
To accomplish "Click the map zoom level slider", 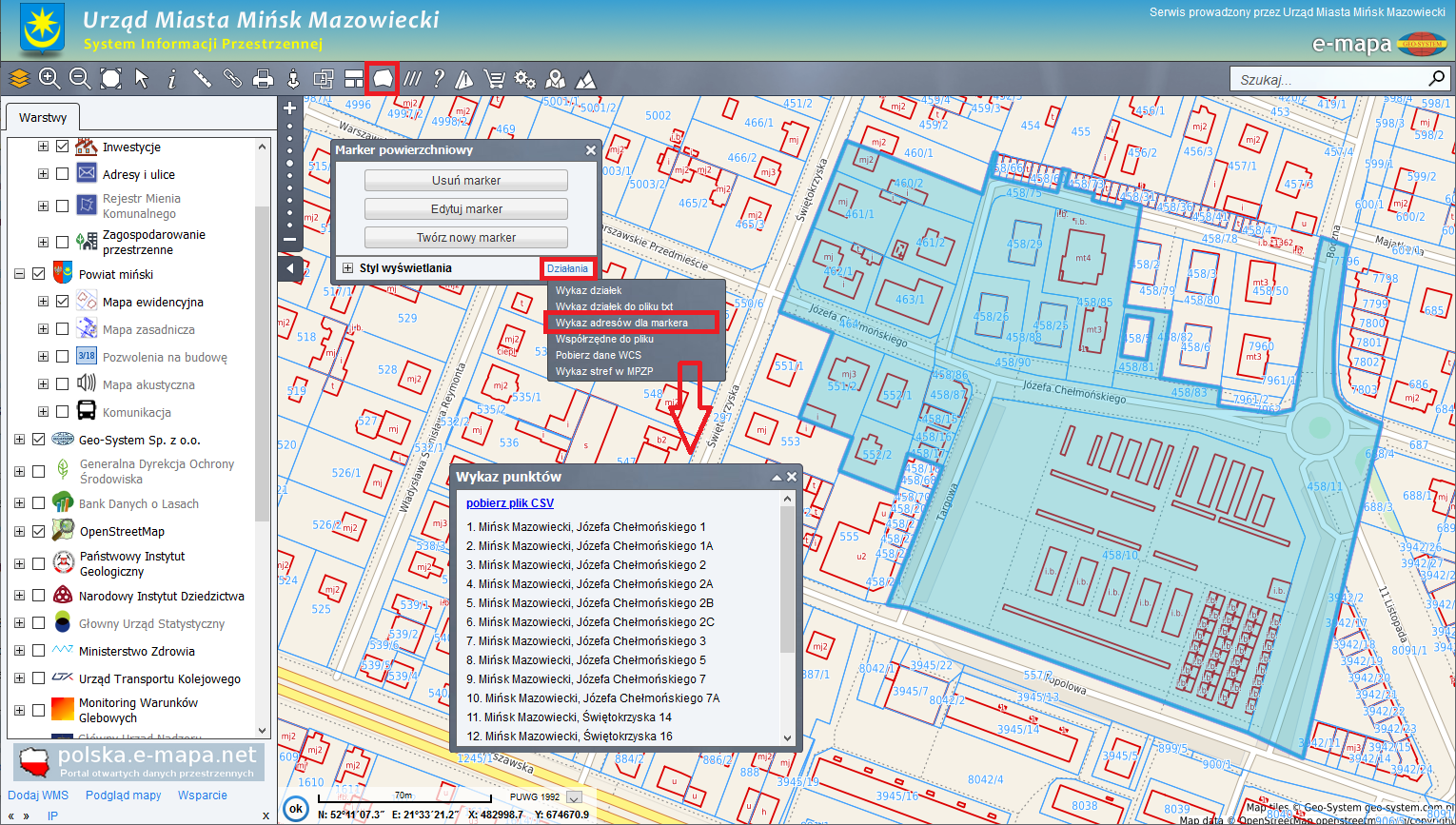I will pos(290,174).
